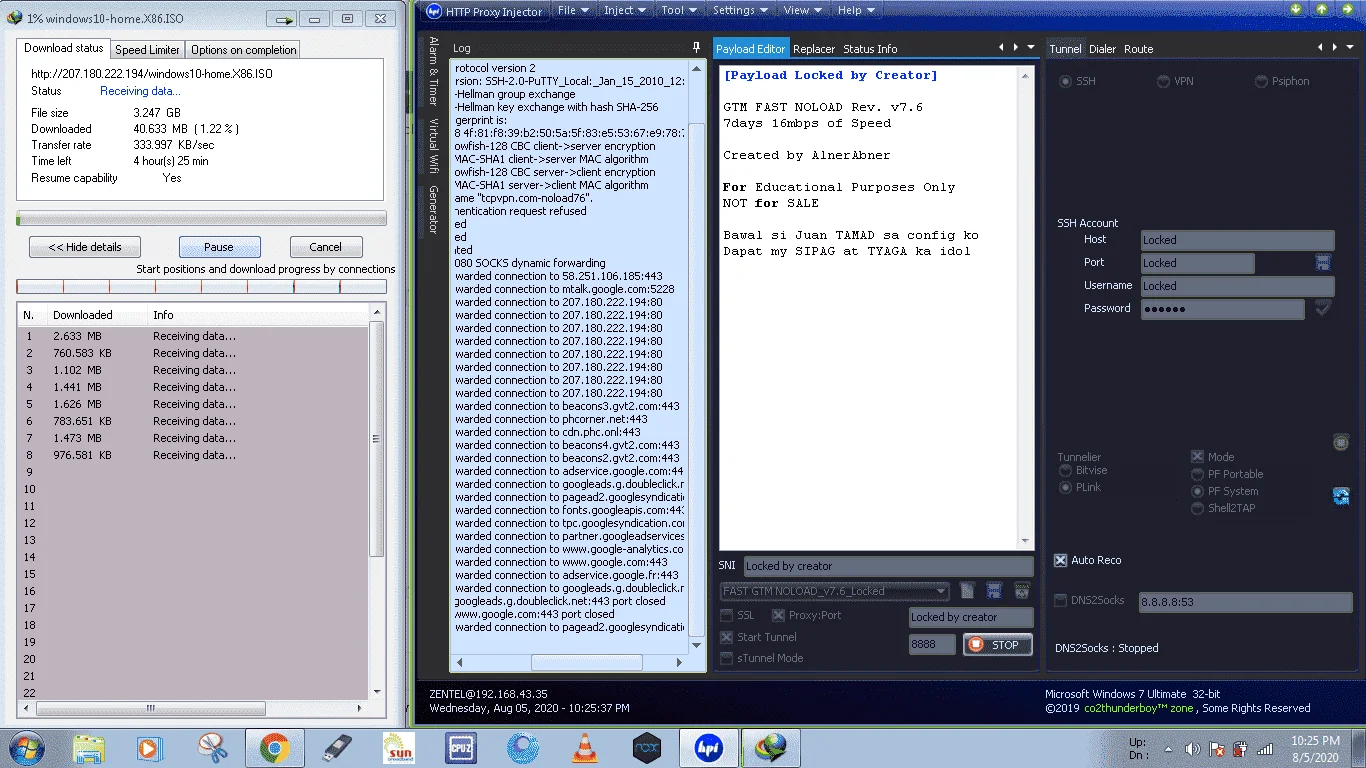Screen dimensions: 1366x768
Task: Open the config file dropdown FAST GTM NOLOAD
Action: coord(835,591)
